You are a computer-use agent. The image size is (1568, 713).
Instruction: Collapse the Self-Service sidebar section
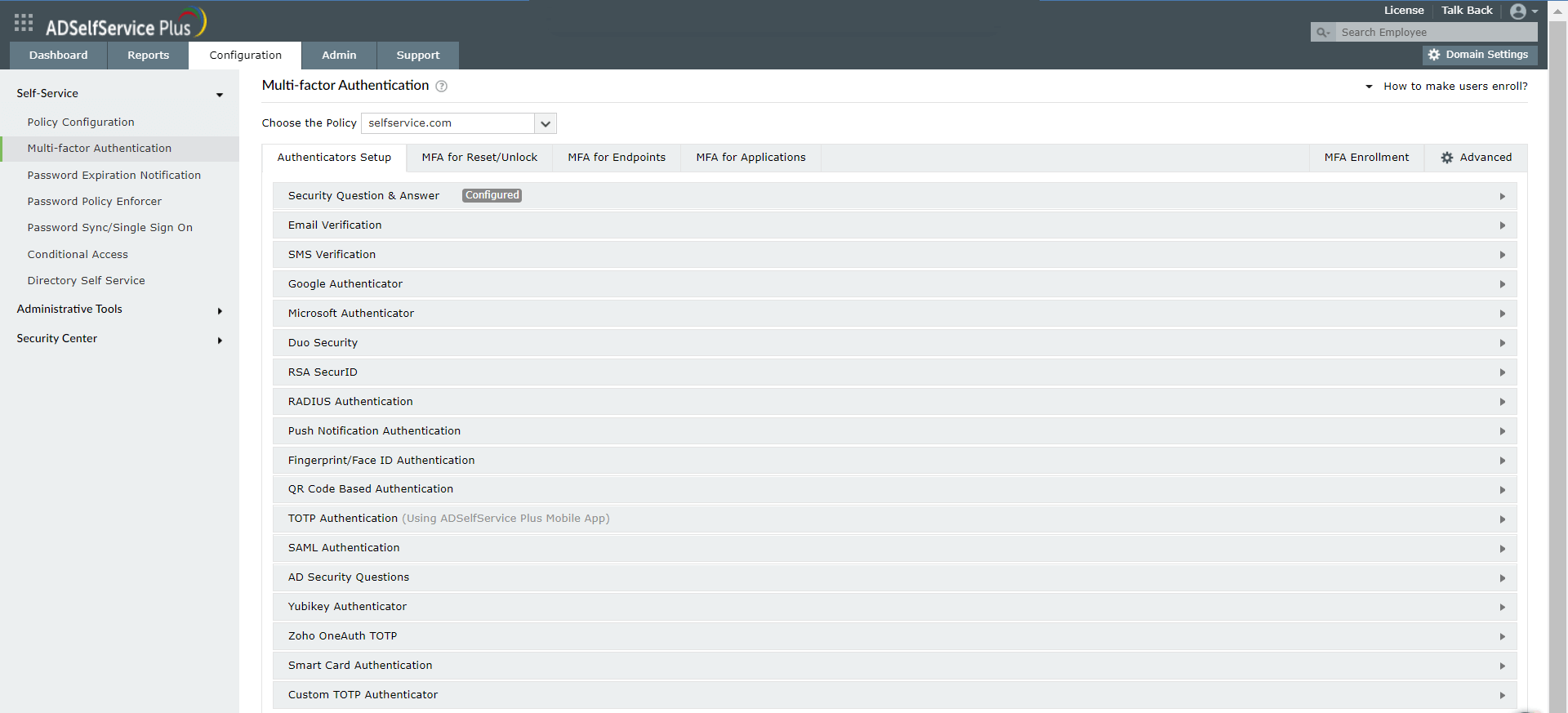[120, 94]
